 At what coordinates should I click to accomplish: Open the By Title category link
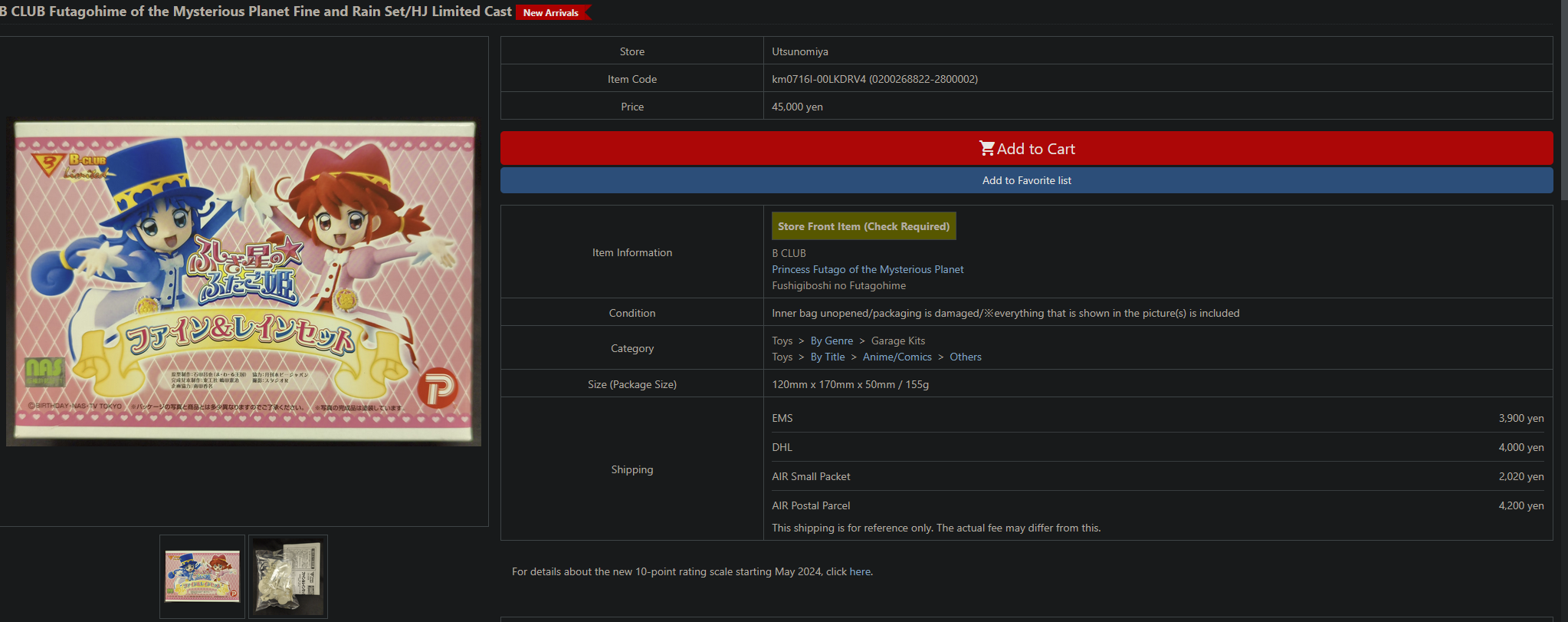point(828,357)
